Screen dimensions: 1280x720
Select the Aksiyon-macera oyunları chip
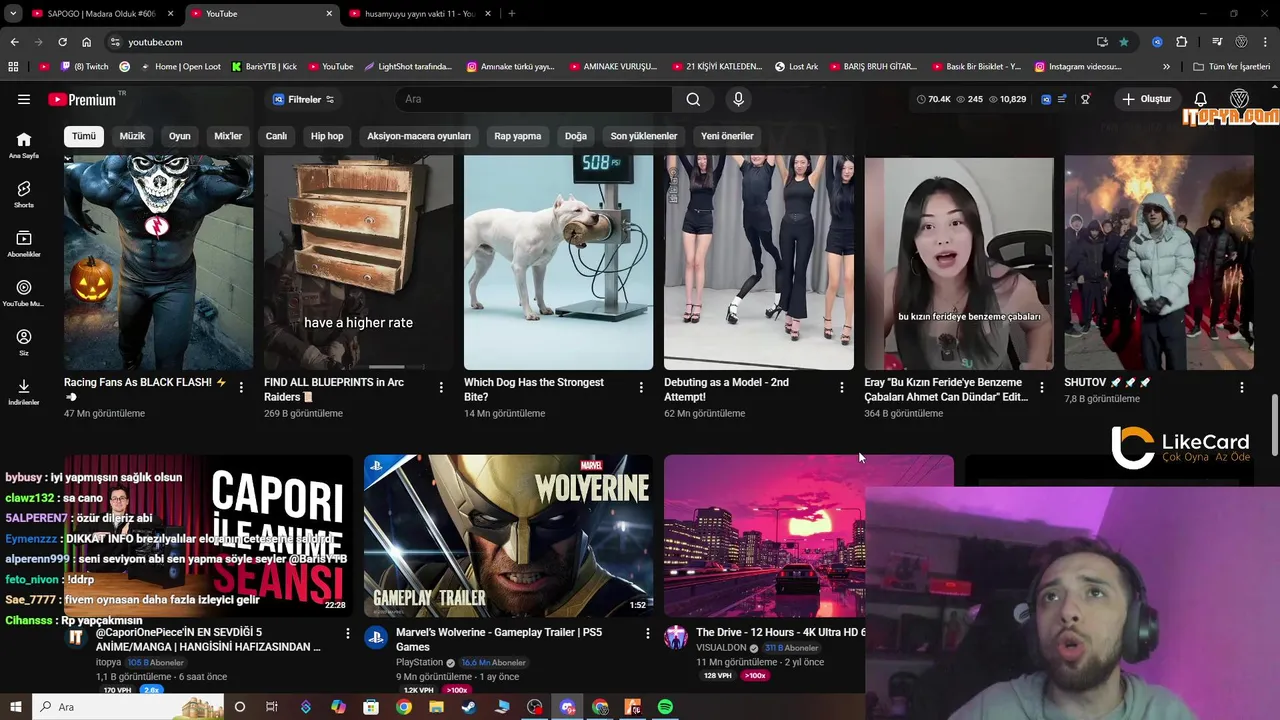pyautogui.click(x=419, y=136)
